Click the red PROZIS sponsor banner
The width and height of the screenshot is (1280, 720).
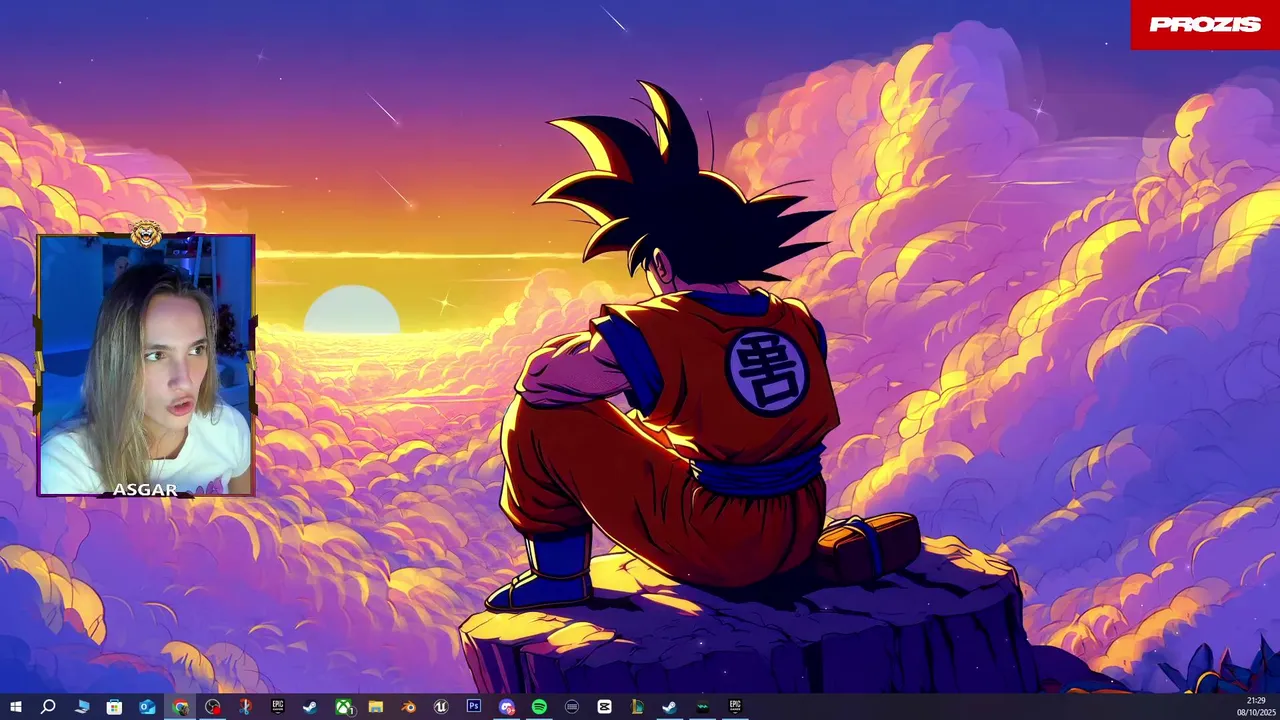[1205, 25]
